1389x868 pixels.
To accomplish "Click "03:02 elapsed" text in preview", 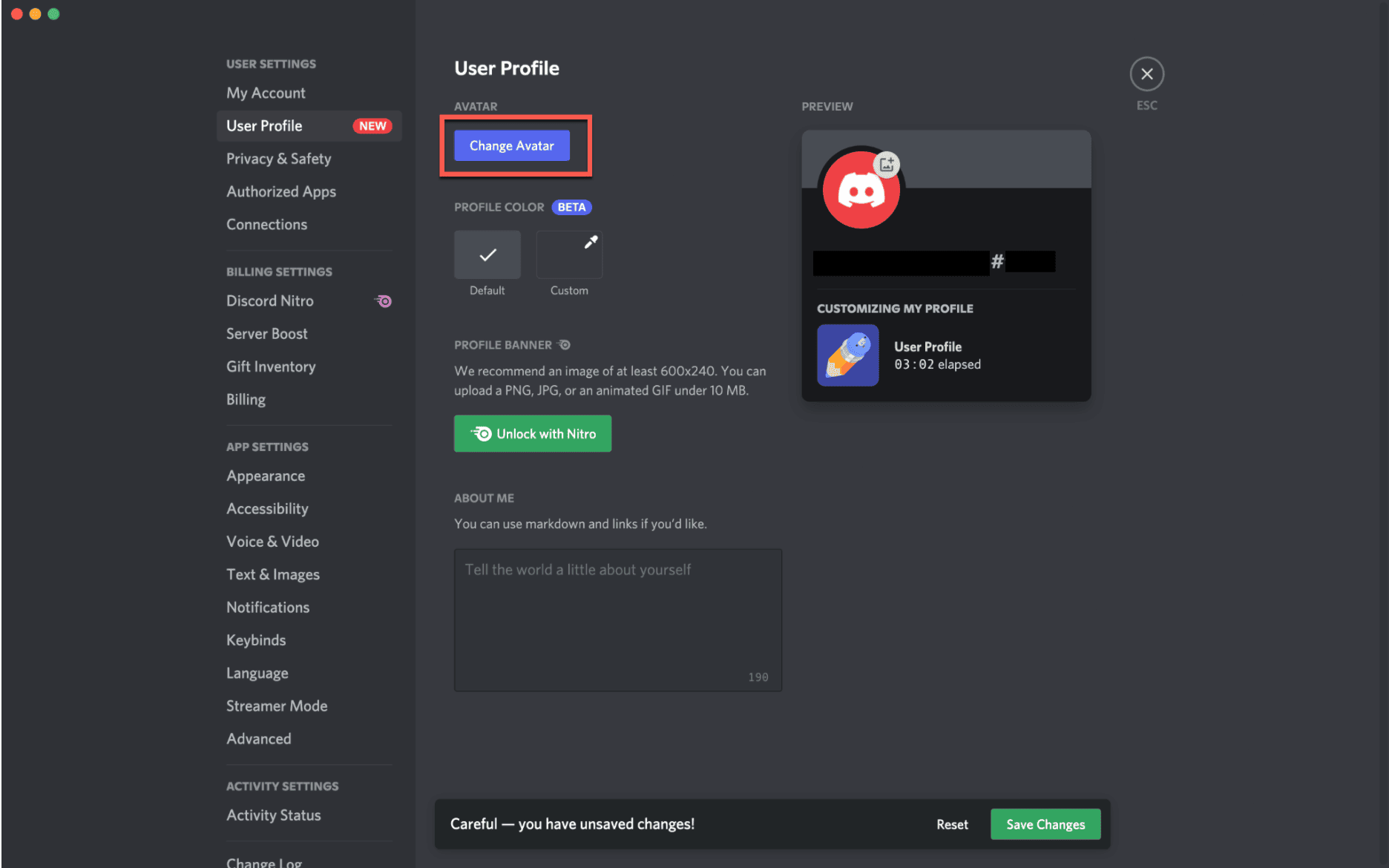I will (x=937, y=364).
